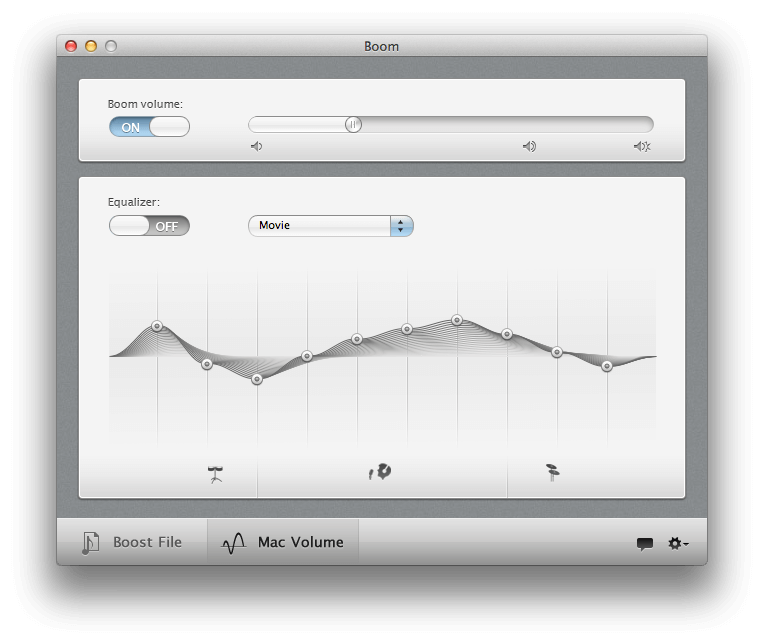Click the Mac Volume waveform icon

pos(233,543)
